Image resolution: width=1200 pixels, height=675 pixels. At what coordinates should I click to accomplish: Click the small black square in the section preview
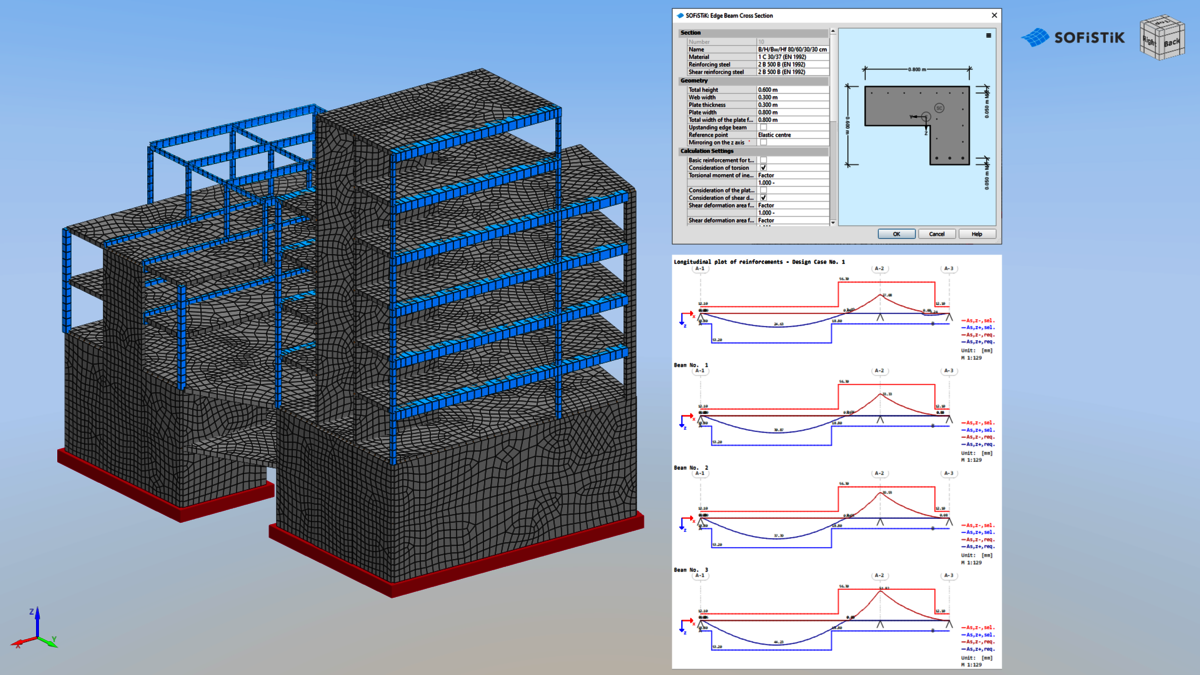tap(988, 36)
